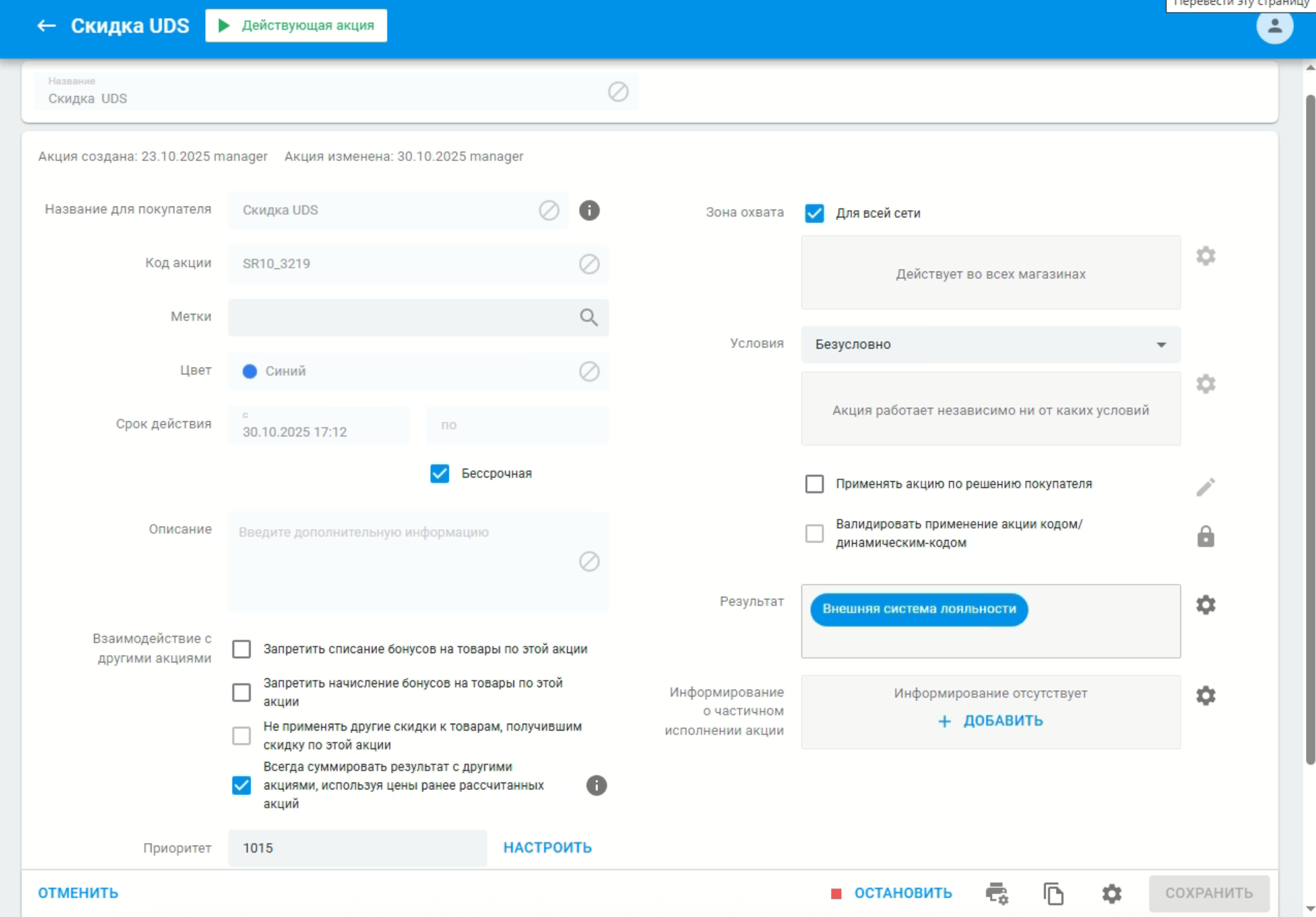
Task: Click the text about promotion working unconditionally
Action: click(x=990, y=411)
